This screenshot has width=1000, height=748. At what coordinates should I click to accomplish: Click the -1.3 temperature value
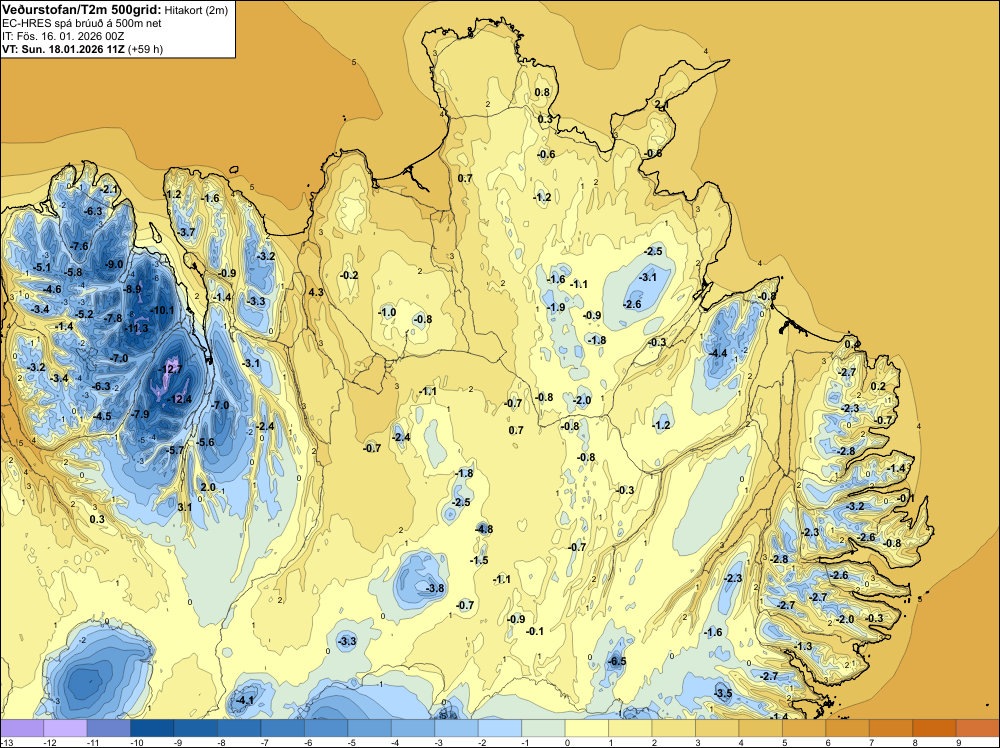[804, 646]
